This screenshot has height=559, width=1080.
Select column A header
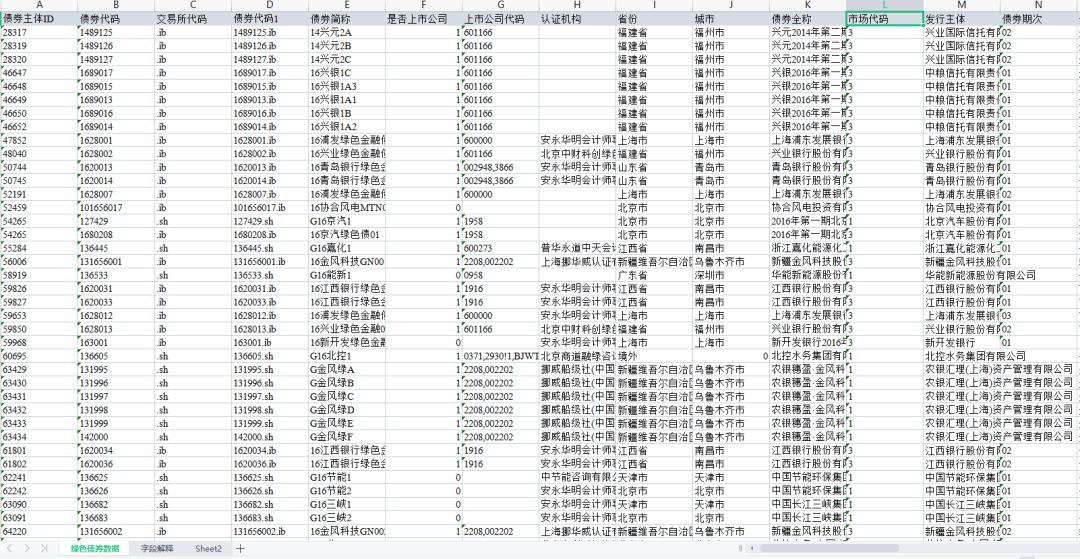(x=39, y=6)
